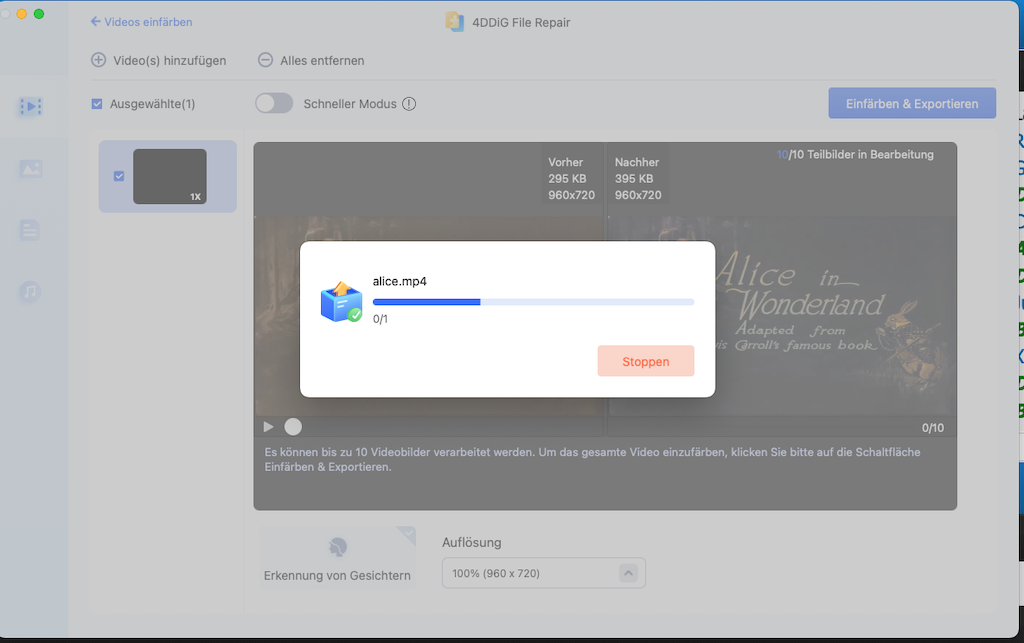The image size is (1024, 643).
Task: Open the document repair sidebar icon
Action: click(x=30, y=231)
